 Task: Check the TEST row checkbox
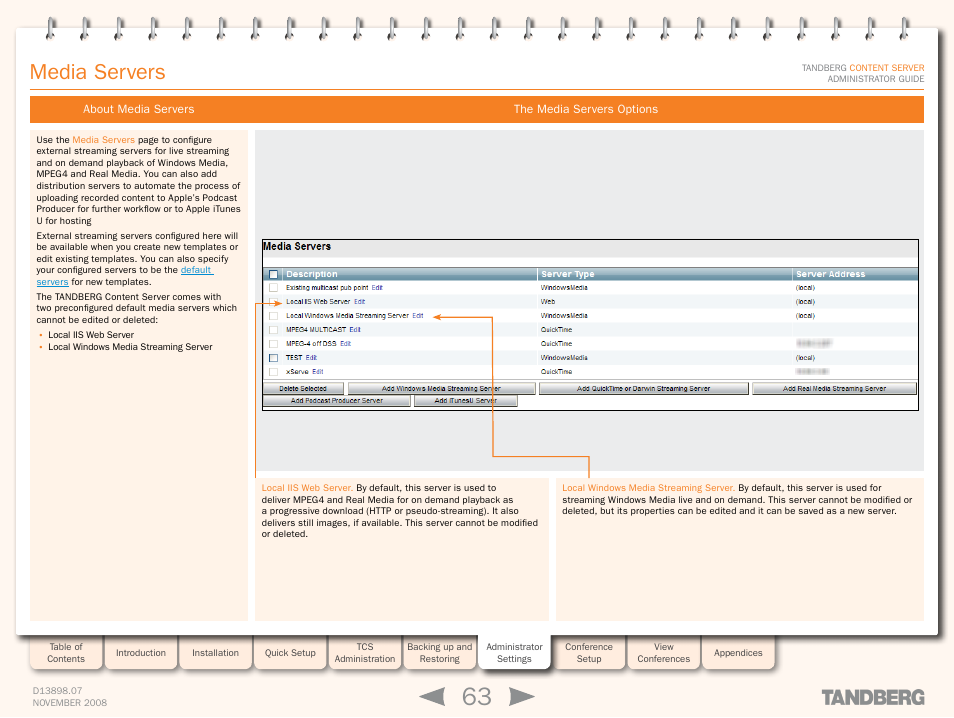[x=274, y=358]
